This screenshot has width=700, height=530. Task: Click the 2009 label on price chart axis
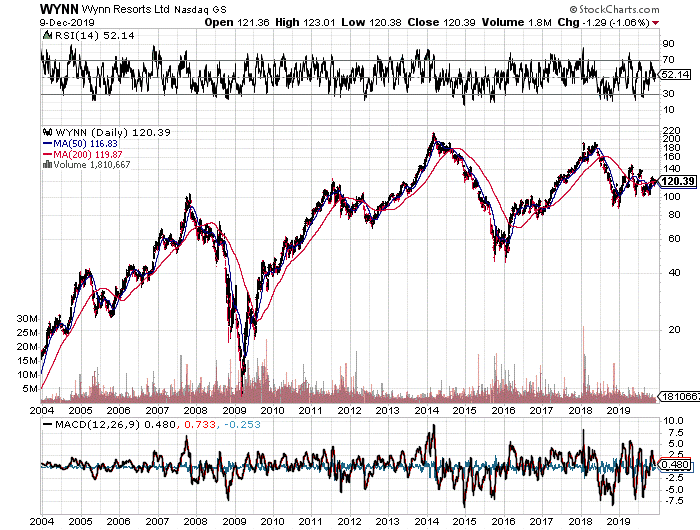coord(234,410)
